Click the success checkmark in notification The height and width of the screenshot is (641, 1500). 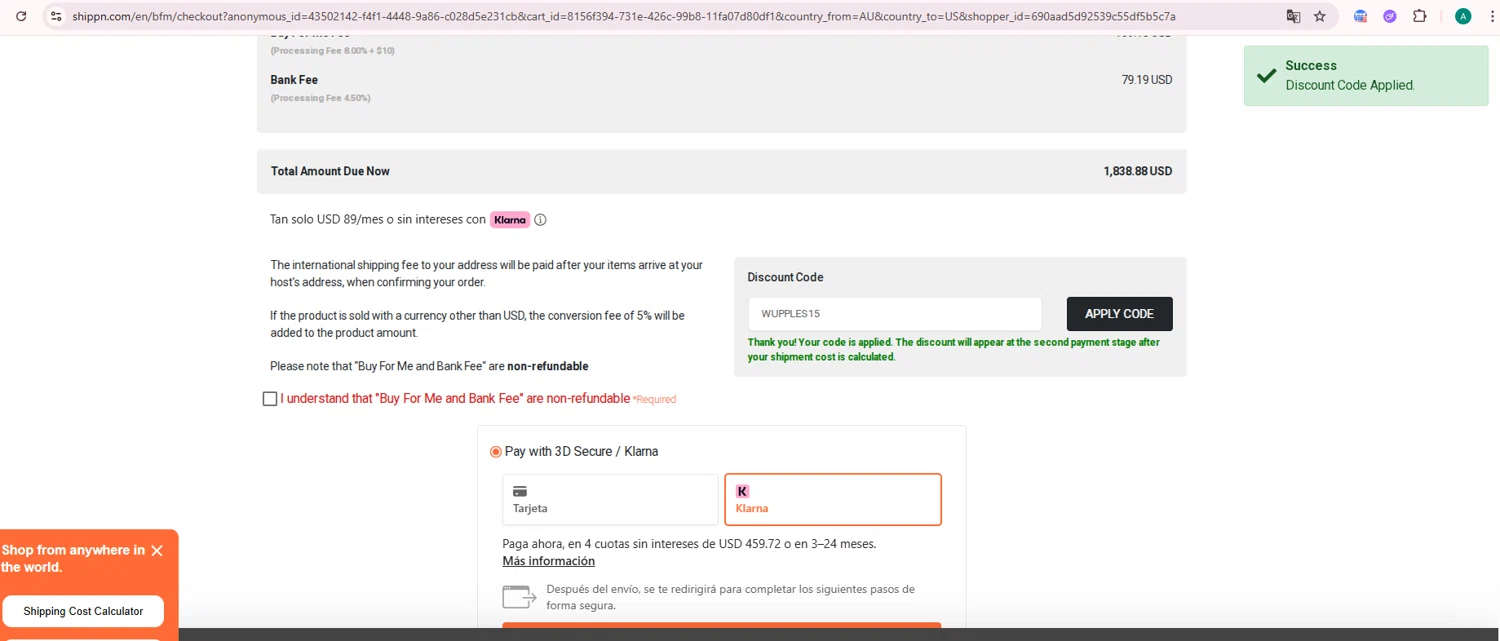point(1266,76)
